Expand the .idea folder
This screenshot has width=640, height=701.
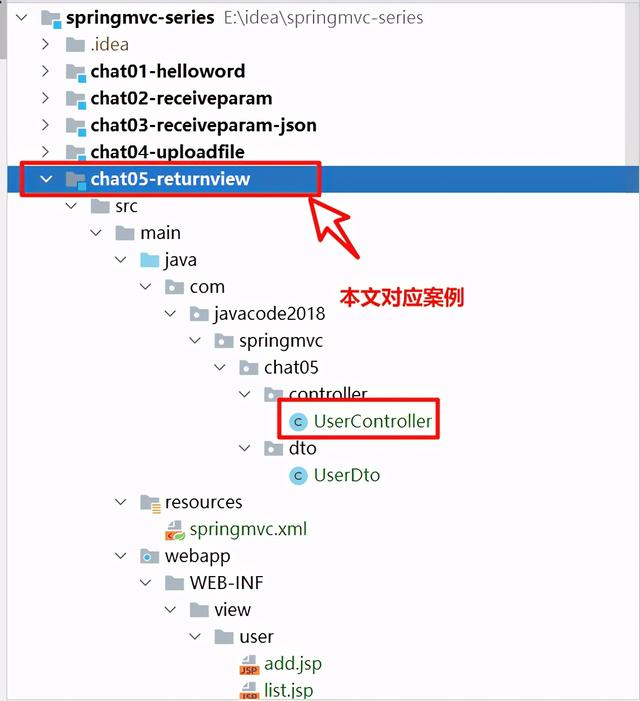tap(45, 44)
